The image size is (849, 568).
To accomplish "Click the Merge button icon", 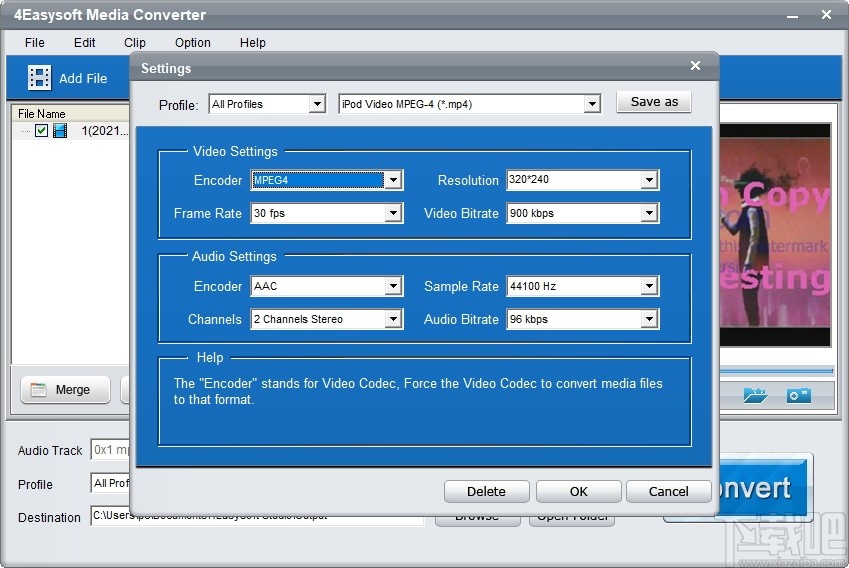I will (38, 390).
